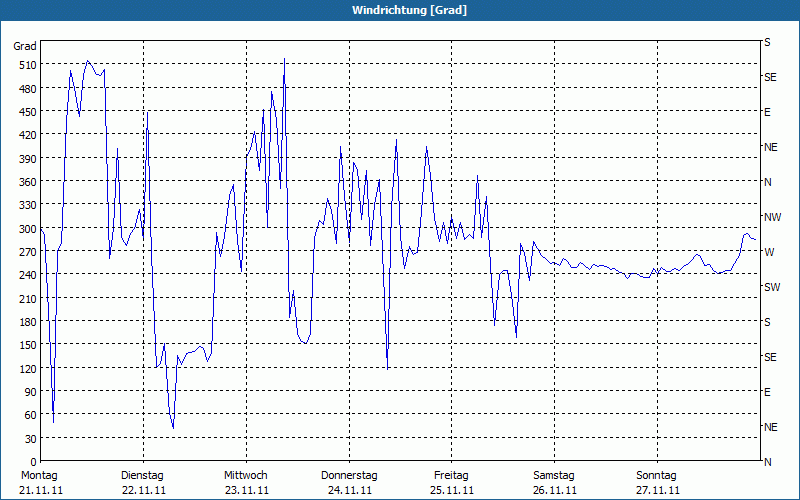This screenshot has width=800, height=500.
Task: Select the 330 y-axis value
Action: pyautogui.click(x=28, y=205)
